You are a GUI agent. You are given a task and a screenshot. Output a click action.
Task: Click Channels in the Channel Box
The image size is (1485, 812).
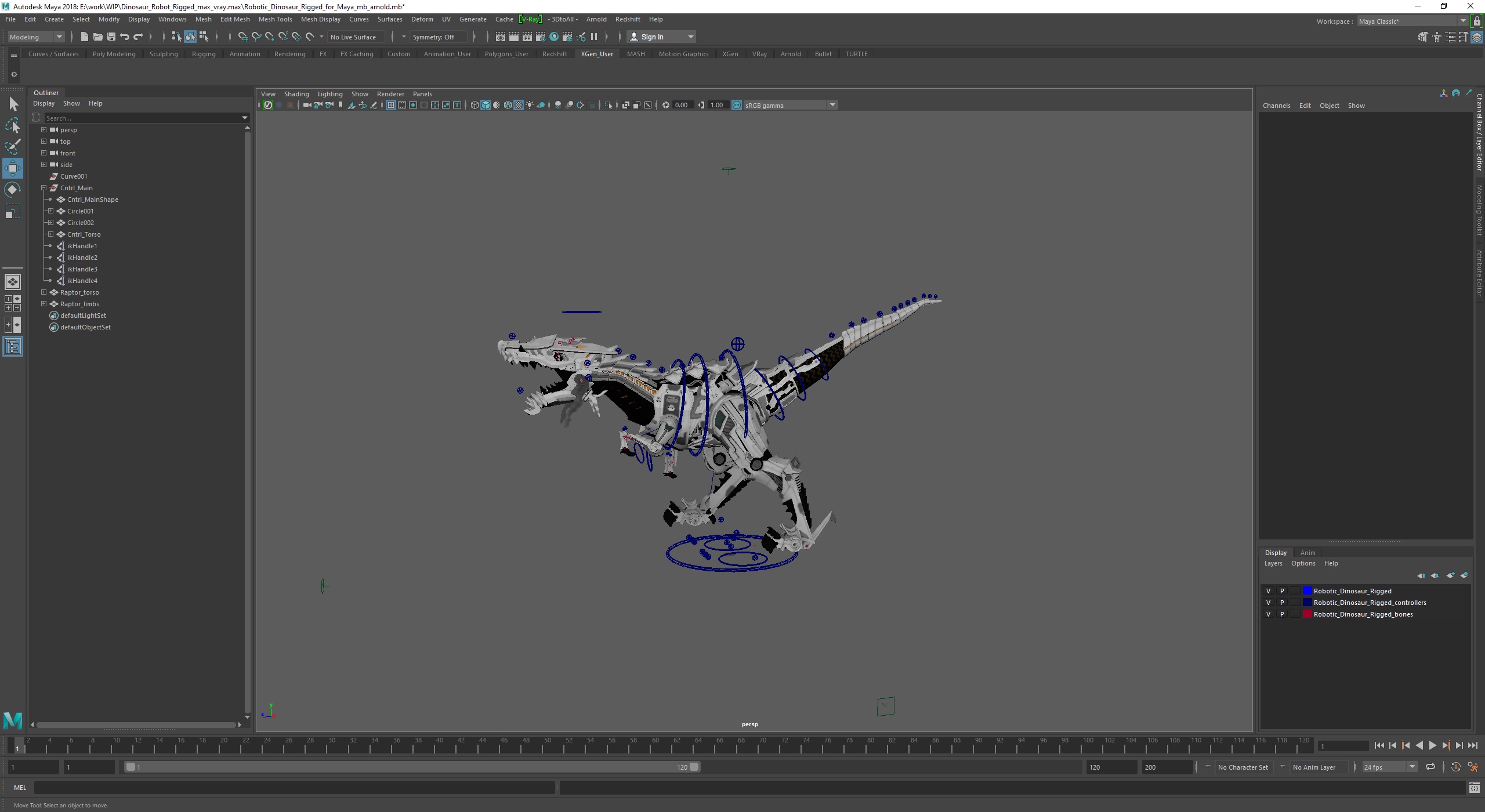coord(1276,106)
